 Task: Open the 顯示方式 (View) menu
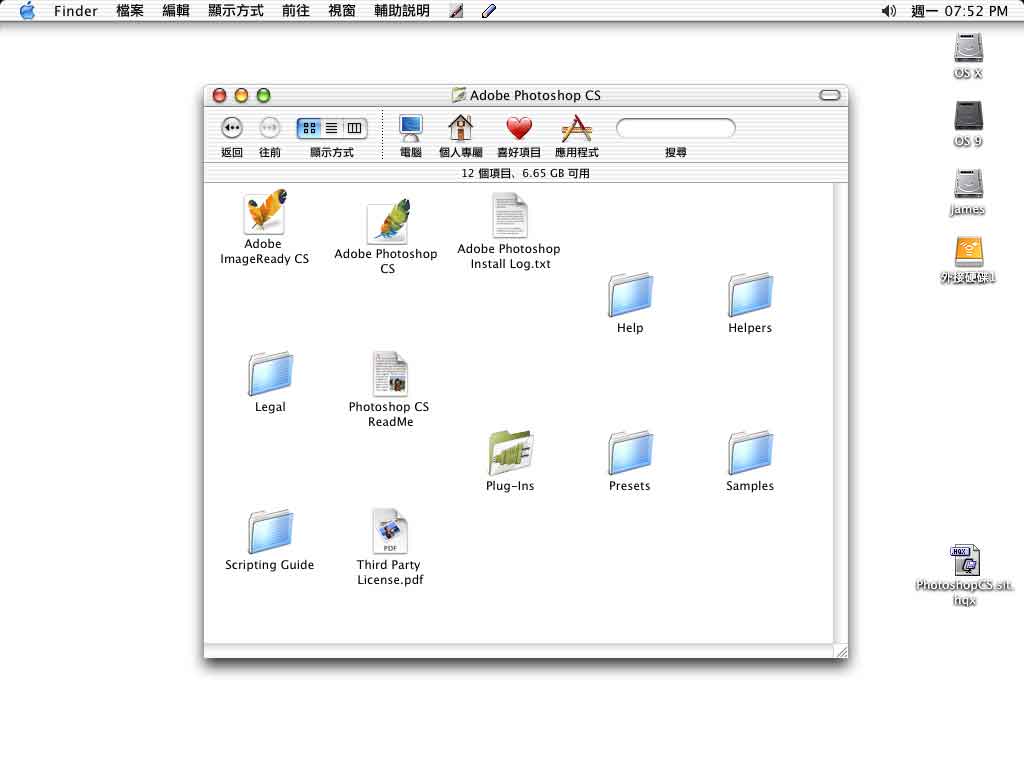236,10
